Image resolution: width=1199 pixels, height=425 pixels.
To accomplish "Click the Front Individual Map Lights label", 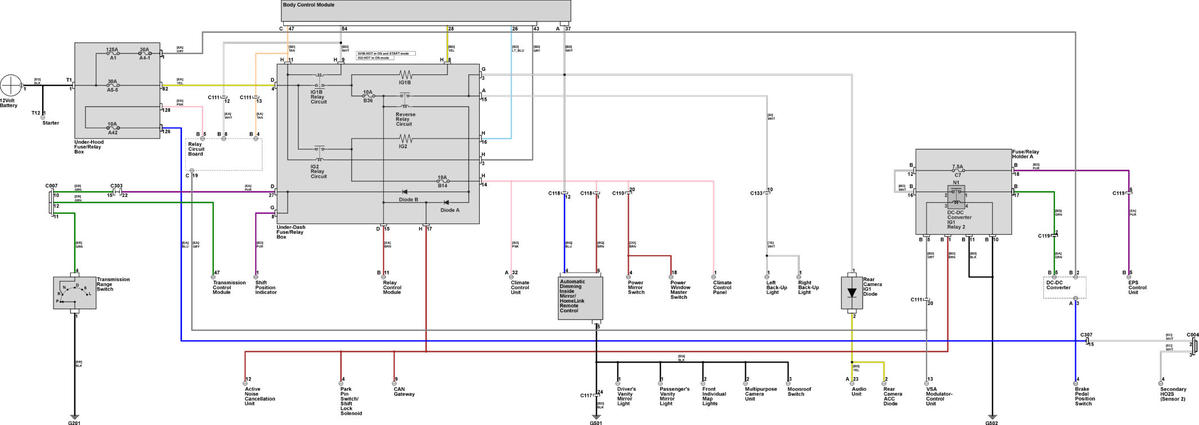I will coord(716,394).
